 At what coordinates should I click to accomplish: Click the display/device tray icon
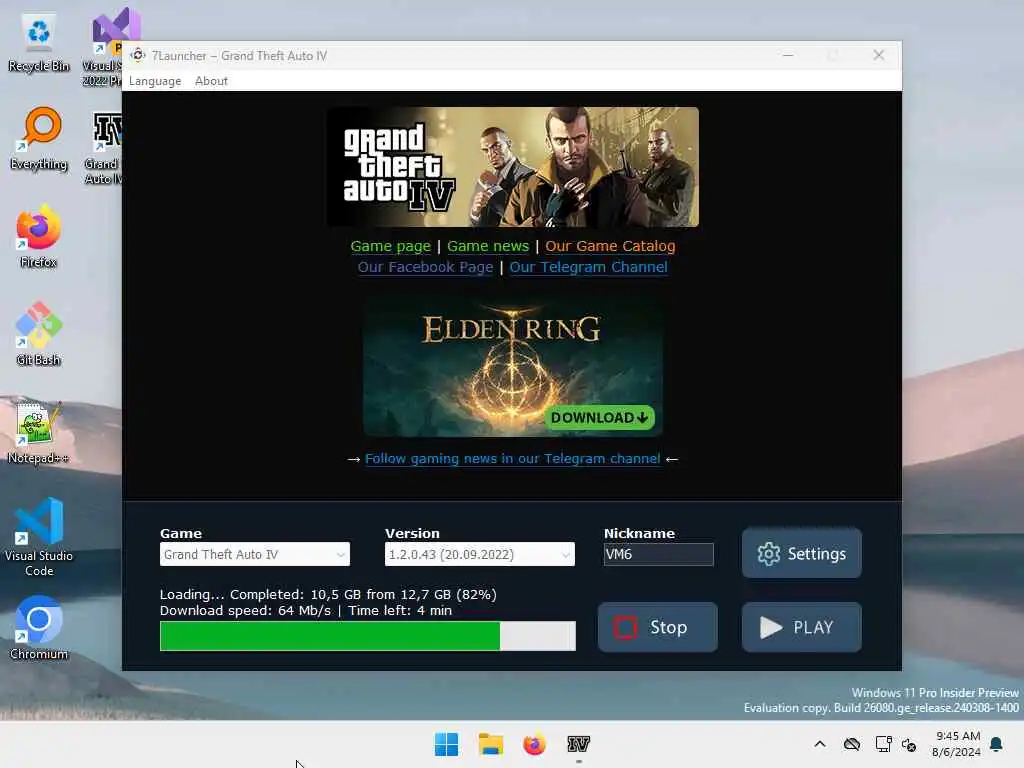click(x=883, y=744)
